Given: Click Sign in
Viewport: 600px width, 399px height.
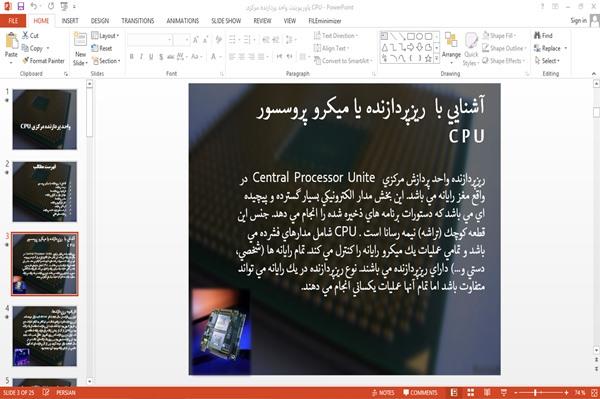Looking at the screenshot, I should coord(578,21).
